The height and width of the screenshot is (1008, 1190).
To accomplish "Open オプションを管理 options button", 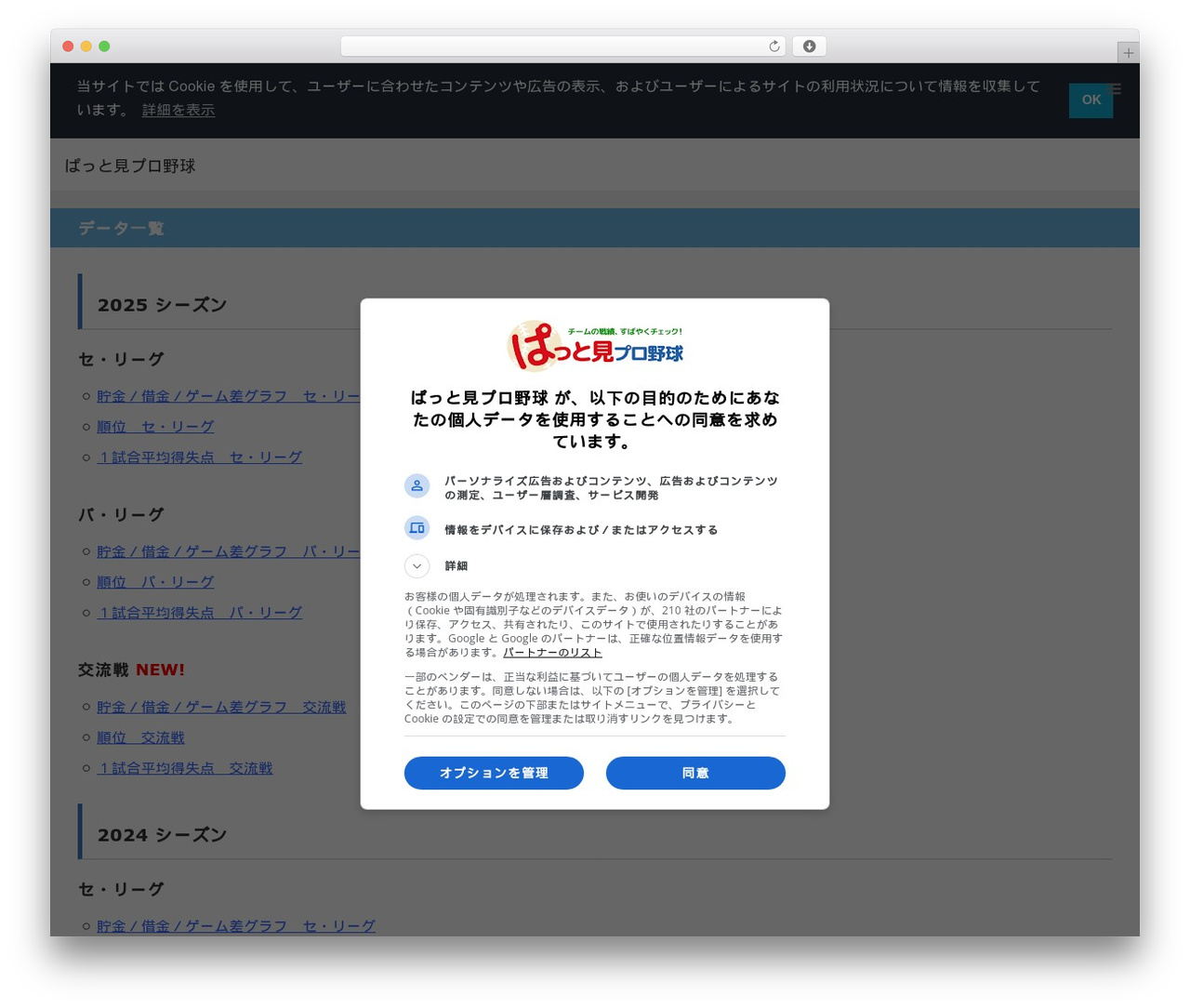I will coord(494,773).
